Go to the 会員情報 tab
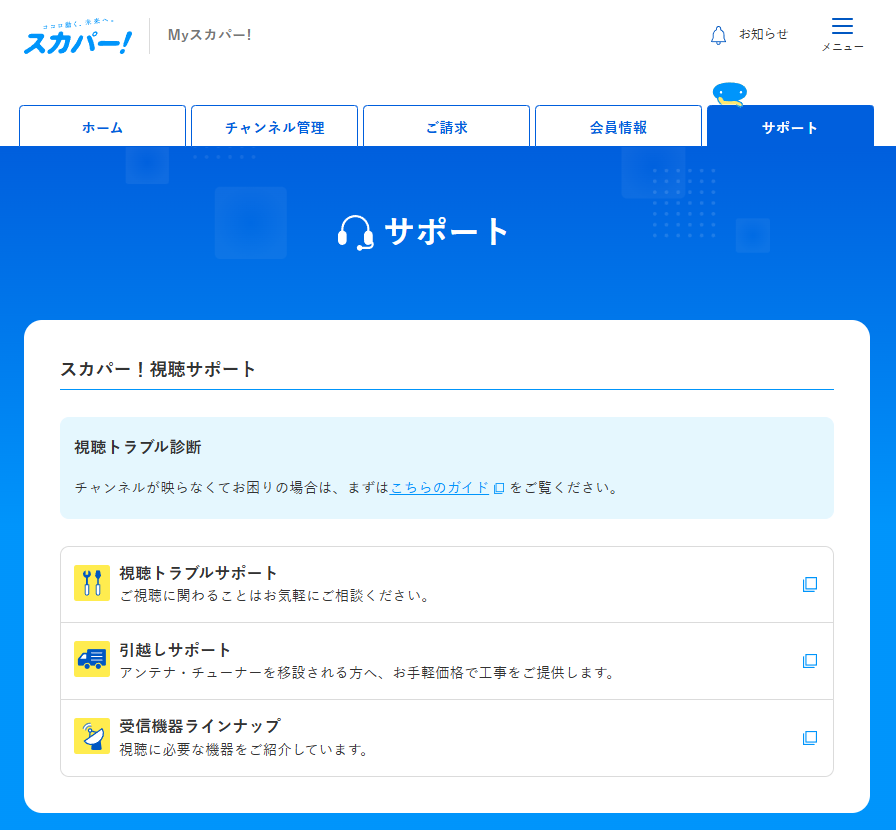The width and height of the screenshot is (896, 830). coord(618,127)
